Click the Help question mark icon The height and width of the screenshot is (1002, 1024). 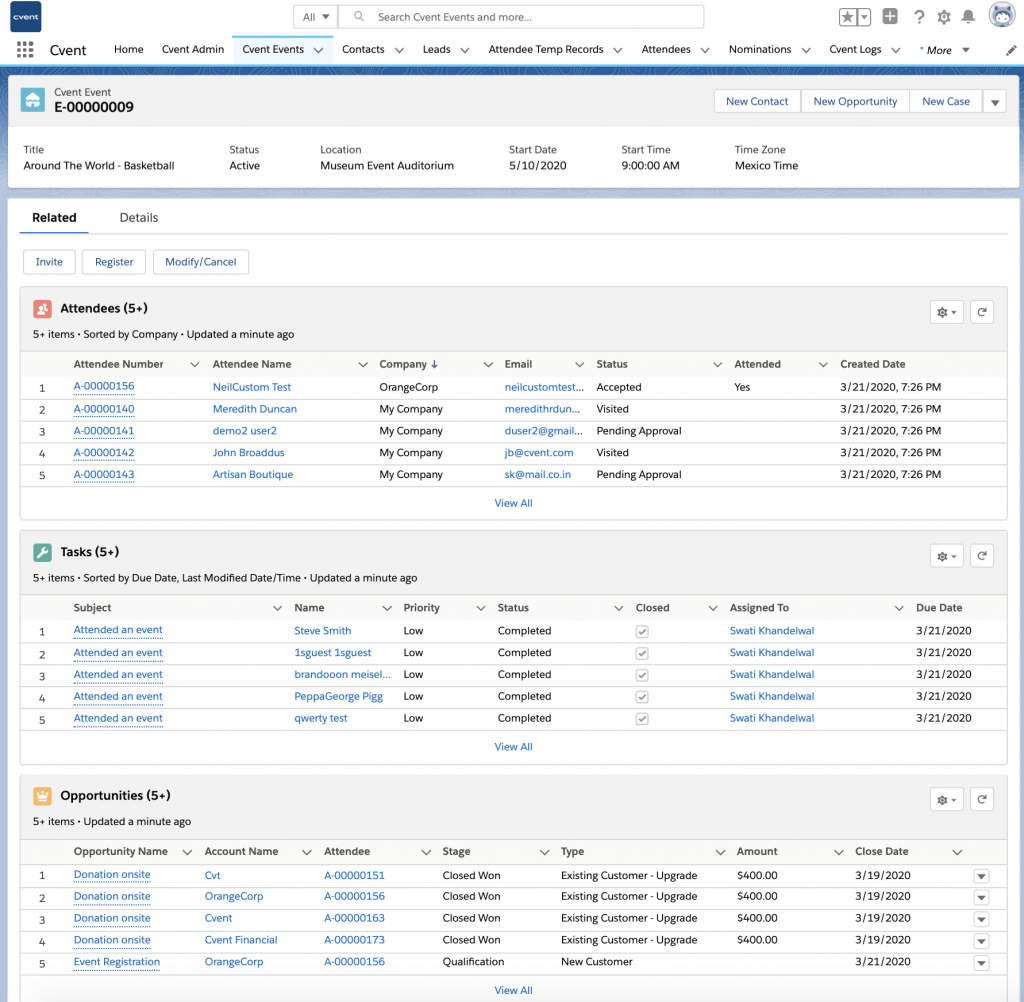tap(917, 16)
